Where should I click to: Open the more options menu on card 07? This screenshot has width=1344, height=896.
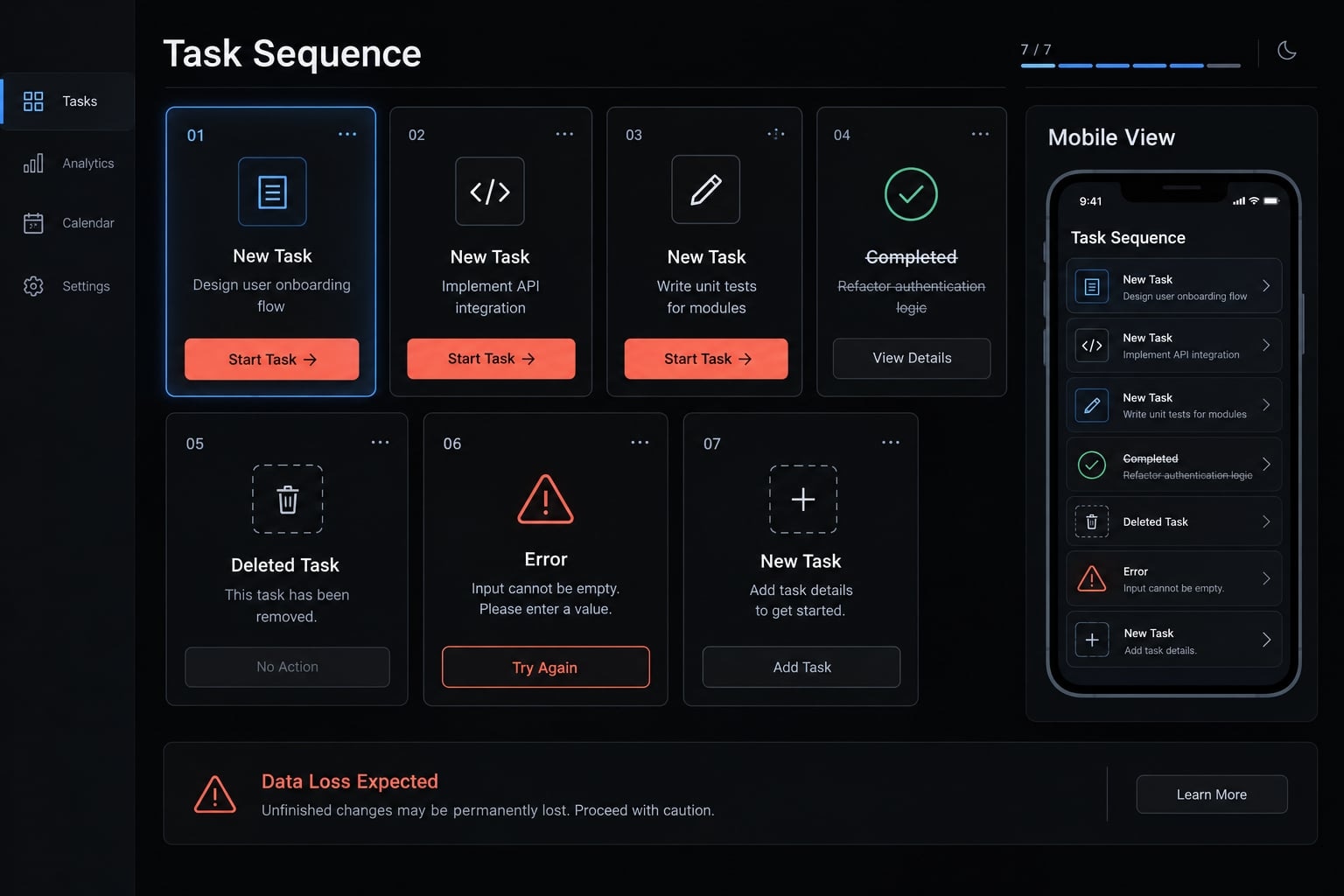click(x=891, y=443)
